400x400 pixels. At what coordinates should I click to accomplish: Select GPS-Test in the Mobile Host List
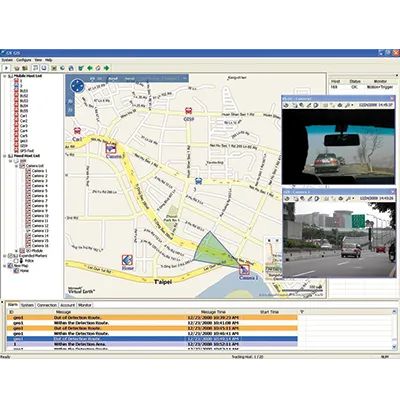(x=27, y=151)
